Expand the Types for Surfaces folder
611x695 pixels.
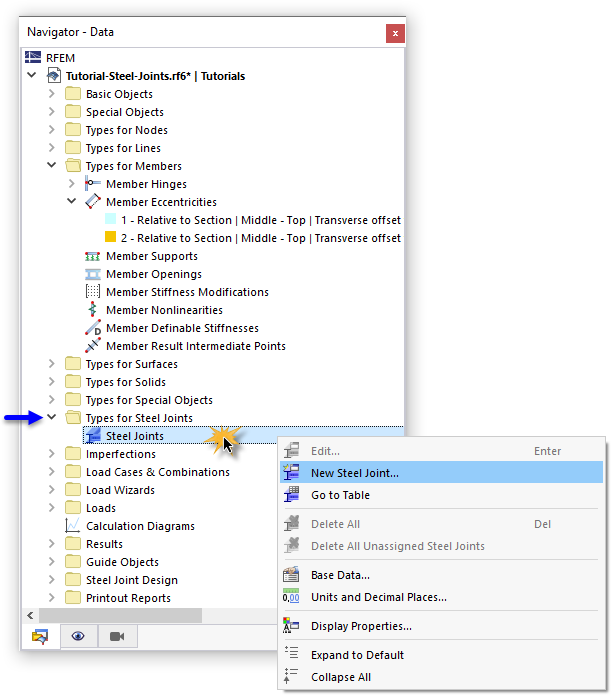(x=52, y=363)
